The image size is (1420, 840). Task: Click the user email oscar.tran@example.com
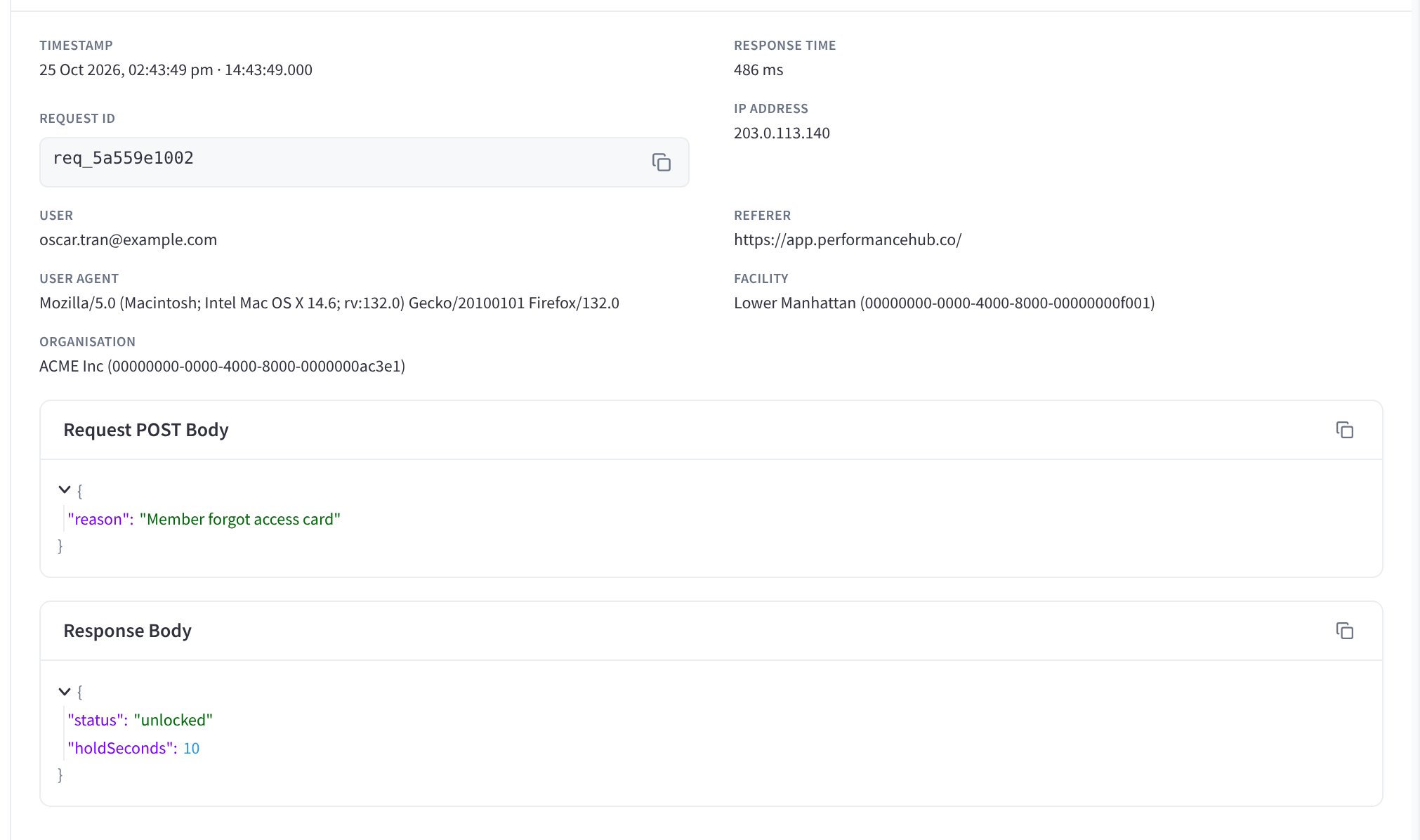(128, 239)
